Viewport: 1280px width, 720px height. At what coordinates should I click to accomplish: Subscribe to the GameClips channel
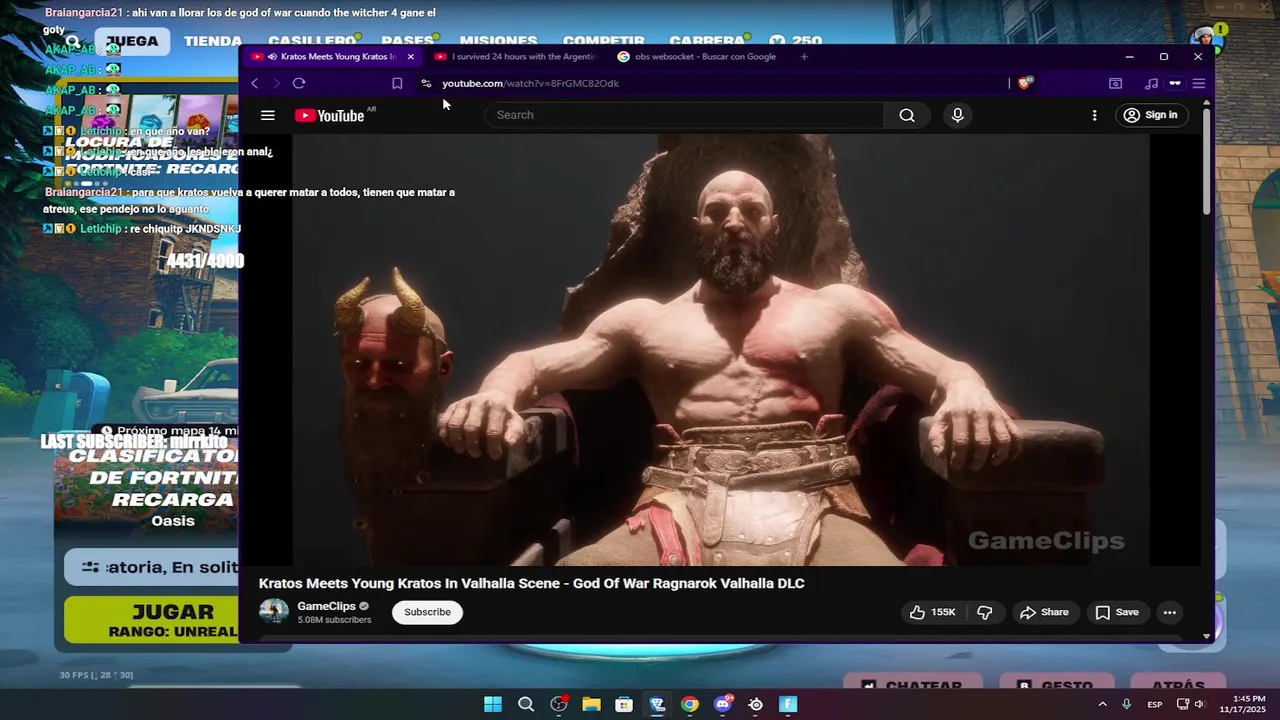coord(427,612)
